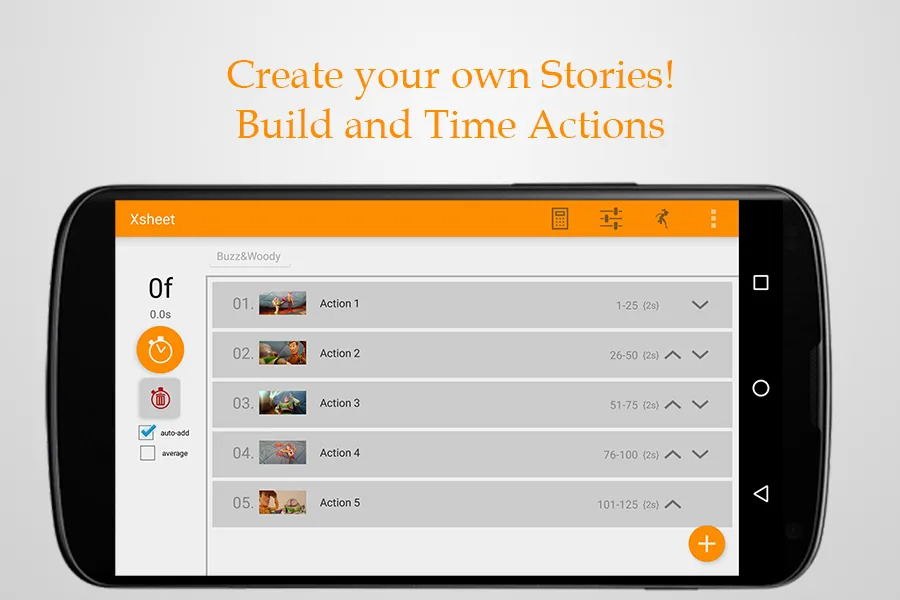900x600 pixels.
Task: Click row number 03.
Action: coord(243,404)
